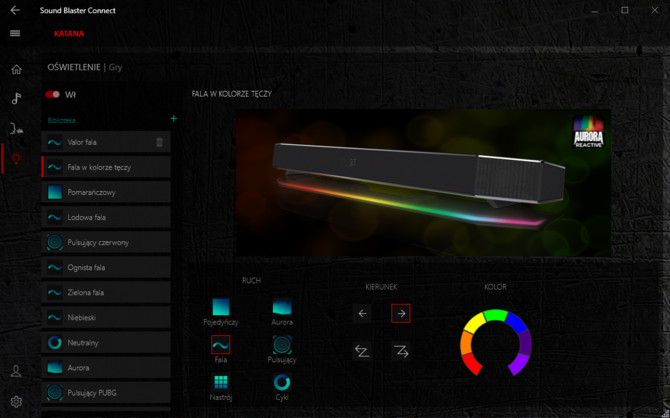Select the Niebieski preset
The height and width of the screenshot is (418, 670).
[106, 318]
